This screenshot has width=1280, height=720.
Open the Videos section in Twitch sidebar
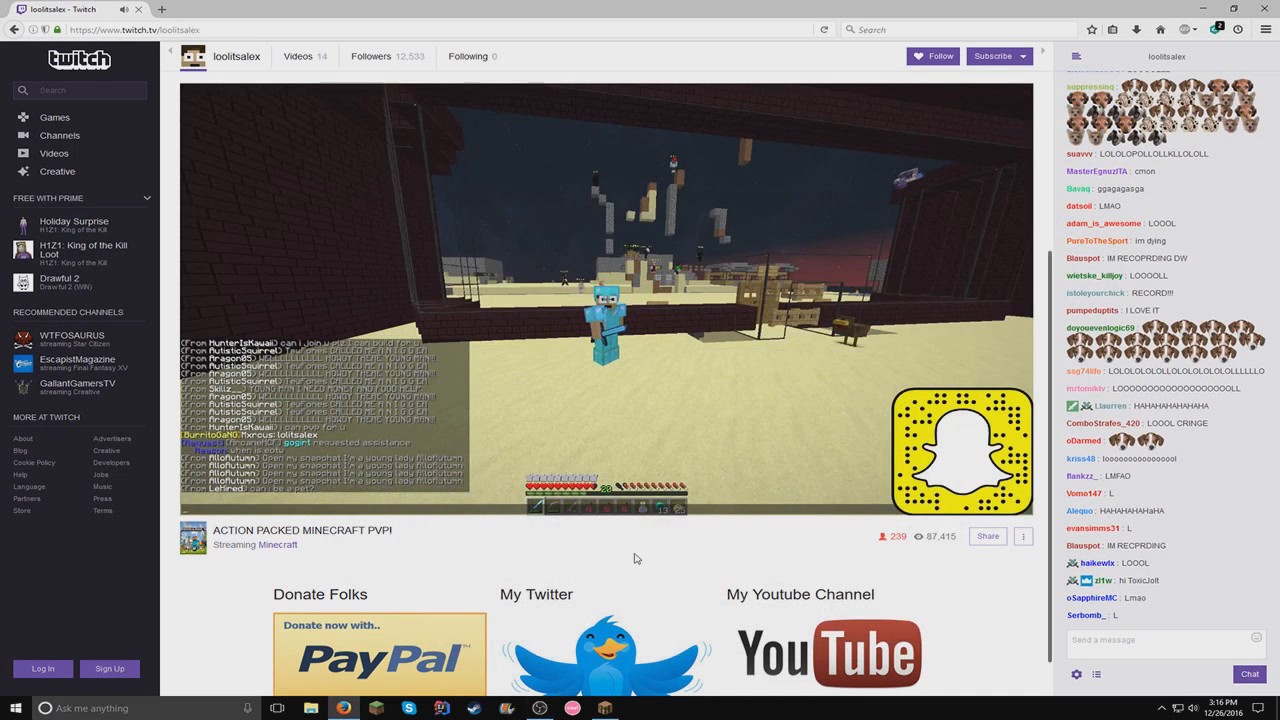[x=54, y=153]
